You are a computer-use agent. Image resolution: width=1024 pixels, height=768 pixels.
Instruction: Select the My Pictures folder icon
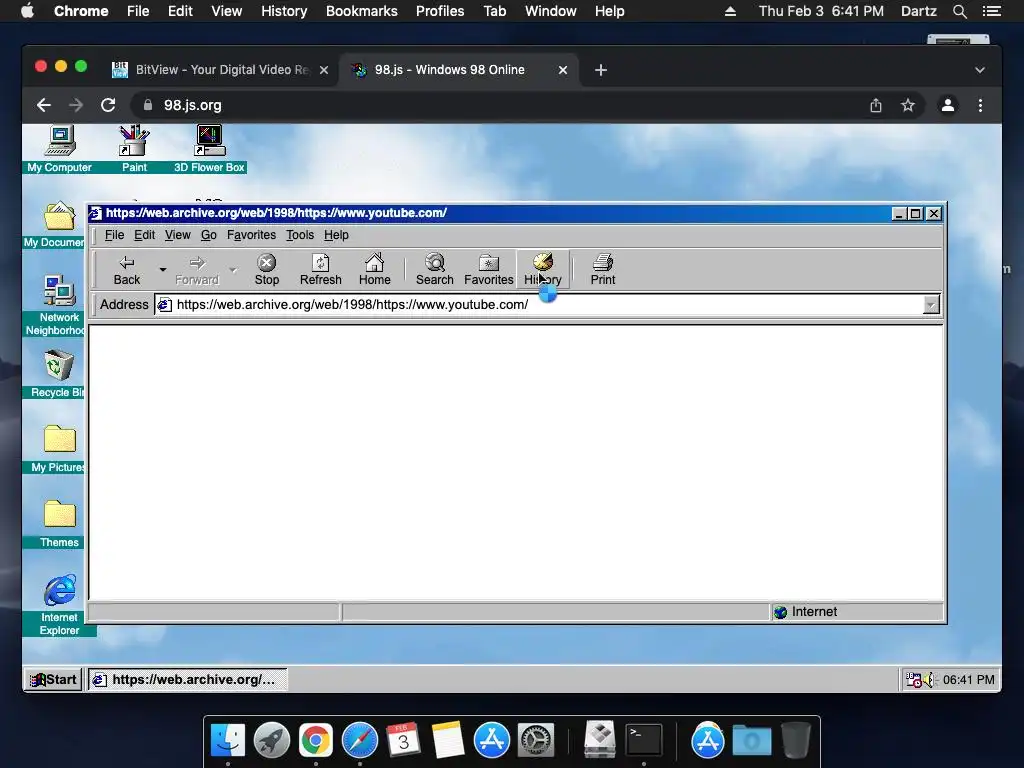(x=59, y=449)
